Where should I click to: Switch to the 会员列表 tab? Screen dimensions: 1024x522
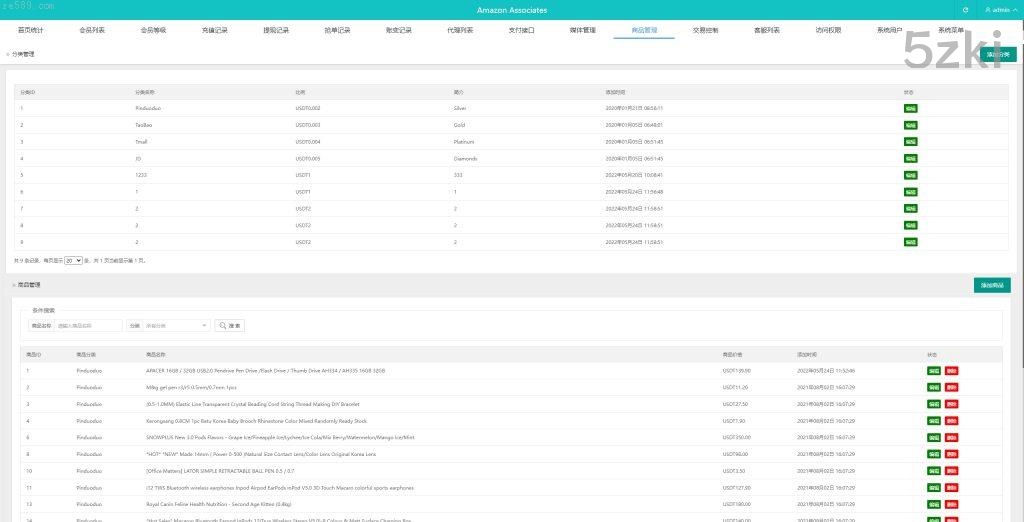click(x=92, y=31)
